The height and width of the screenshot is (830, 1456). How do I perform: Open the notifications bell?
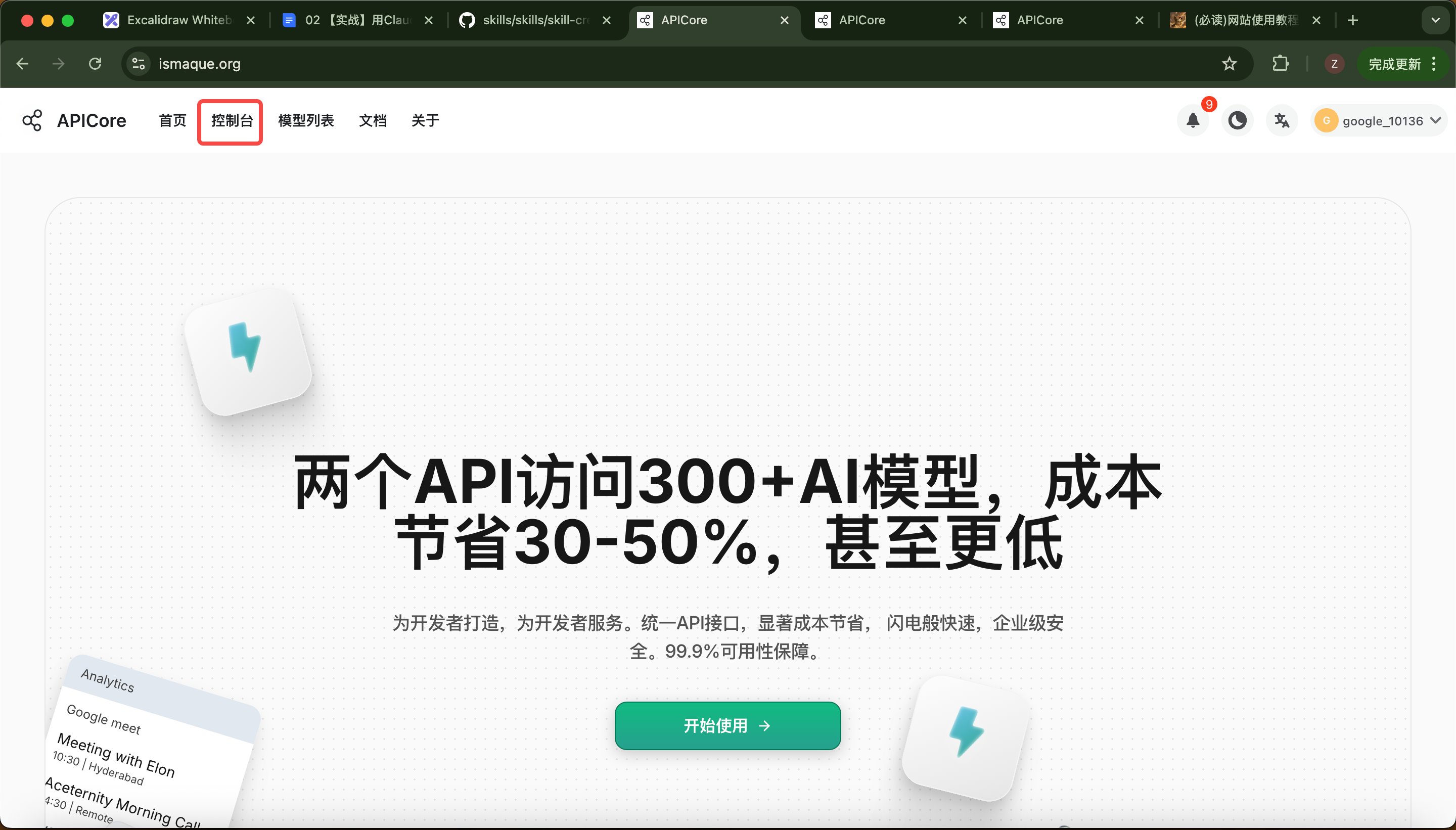1193,120
